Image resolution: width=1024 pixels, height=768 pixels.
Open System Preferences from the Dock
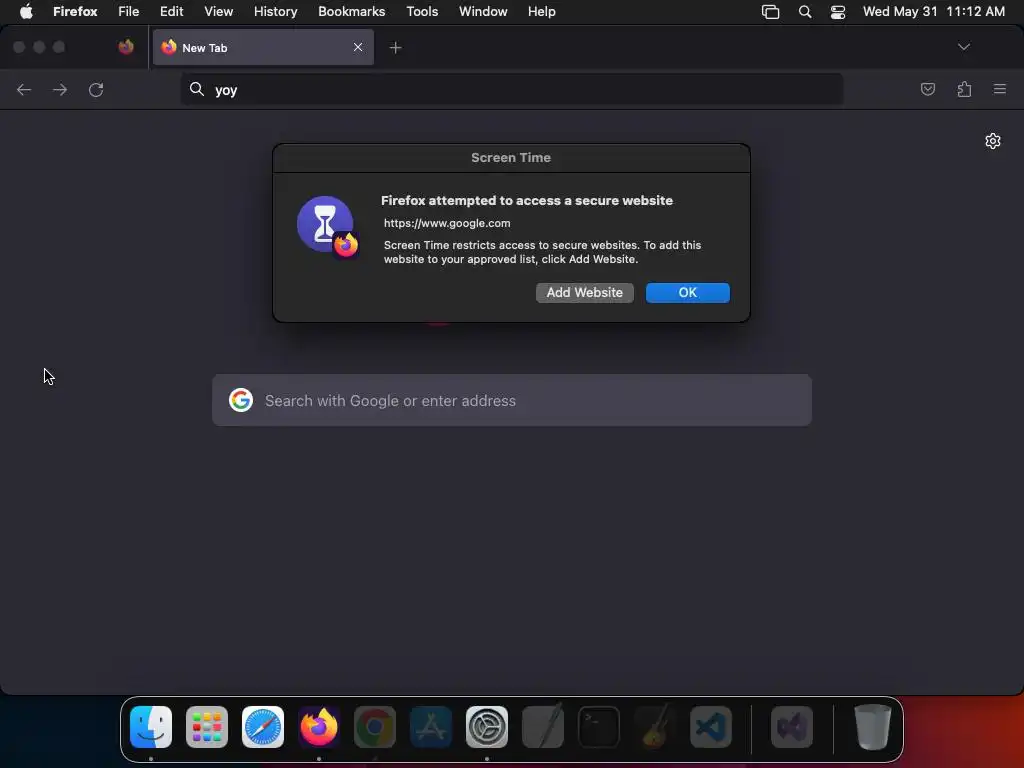point(487,727)
